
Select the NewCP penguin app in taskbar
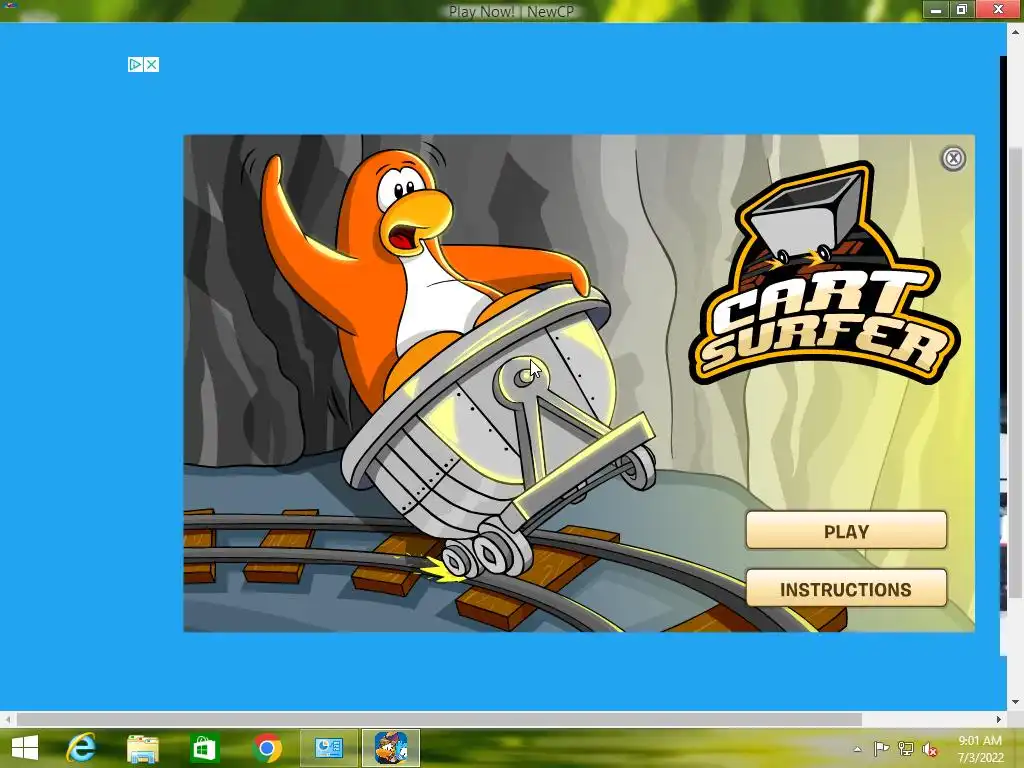[391, 748]
